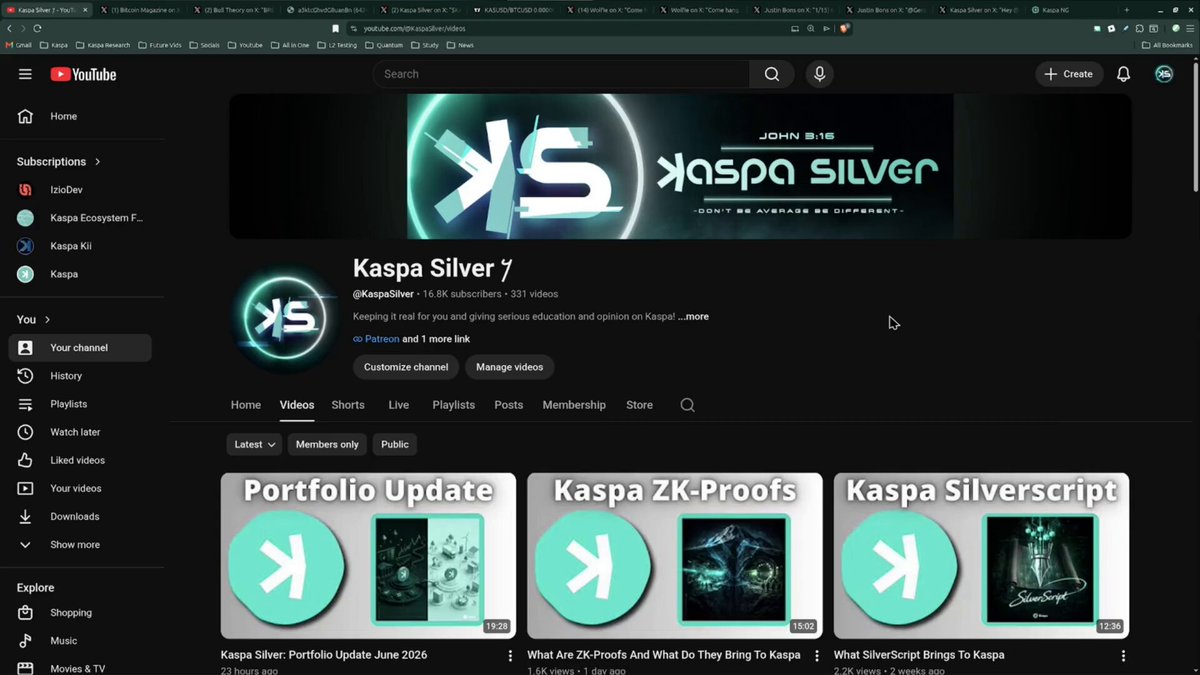The image size is (1200, 675).
Task: Open options for Portfolio Update June 2026 video
Action: coord(510,656)
